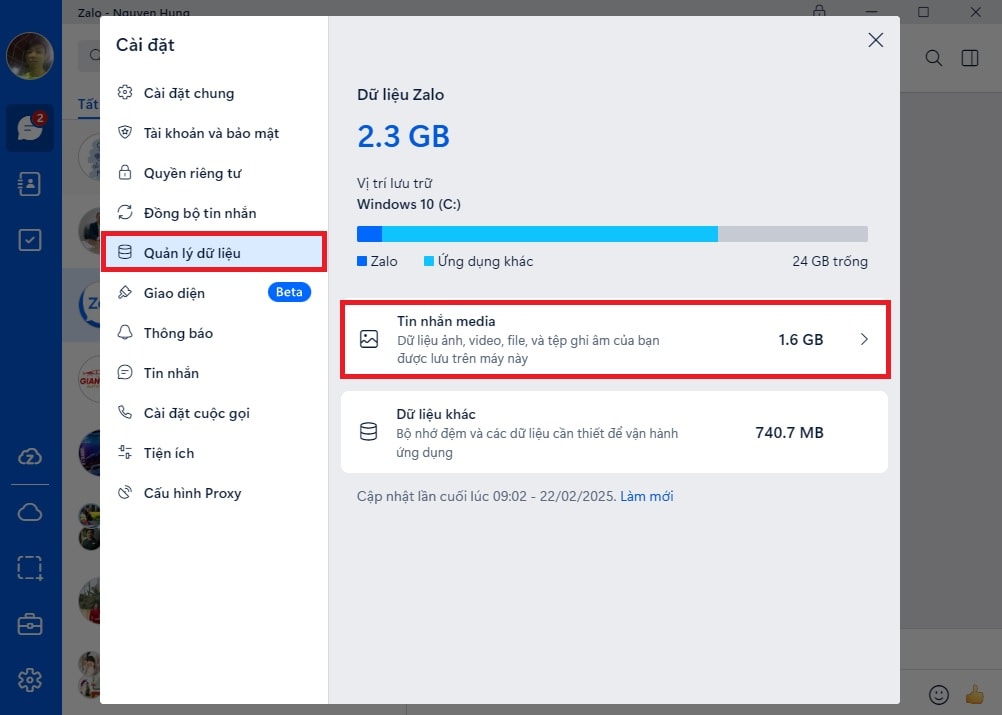
Task: Click the lock icon in window title bar
Action: [x=819, y=10]
